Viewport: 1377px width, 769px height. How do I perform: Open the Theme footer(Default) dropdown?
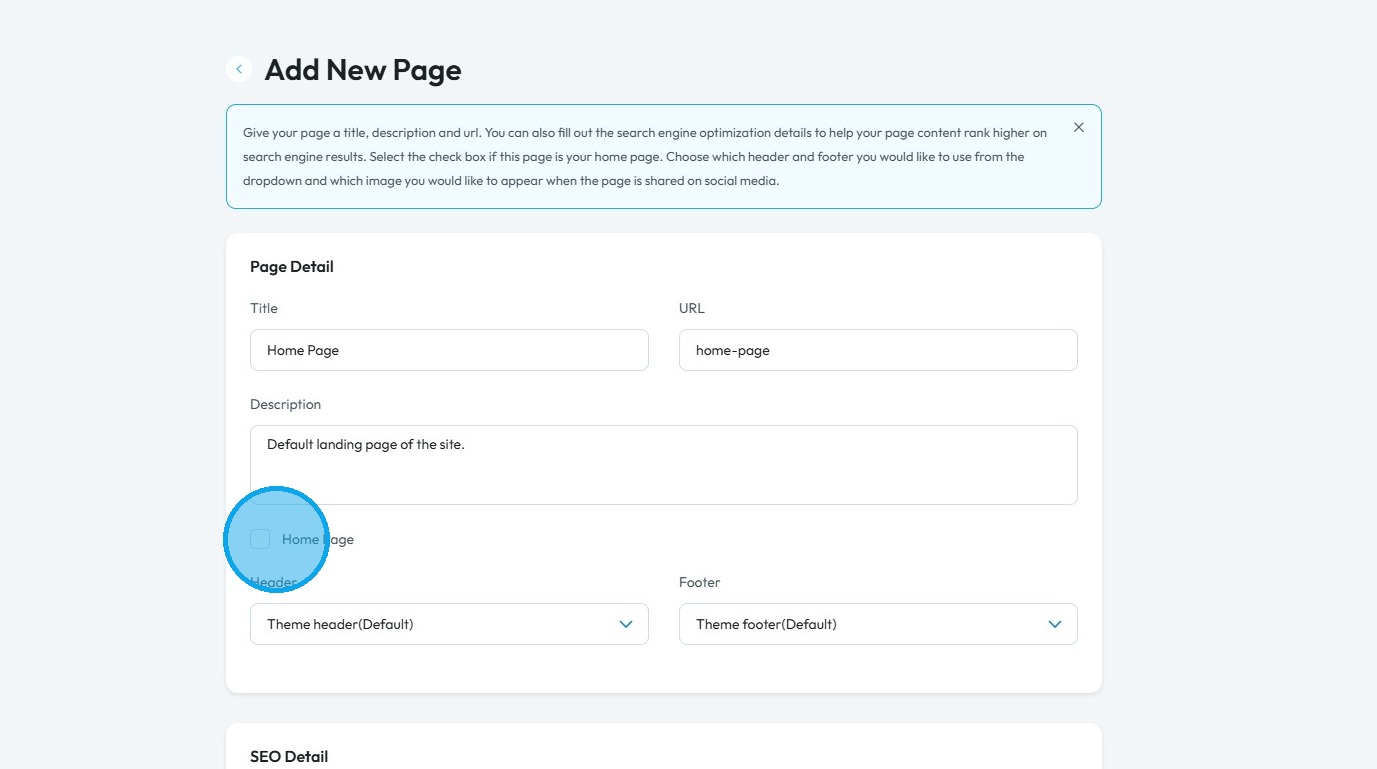point(877,624)
